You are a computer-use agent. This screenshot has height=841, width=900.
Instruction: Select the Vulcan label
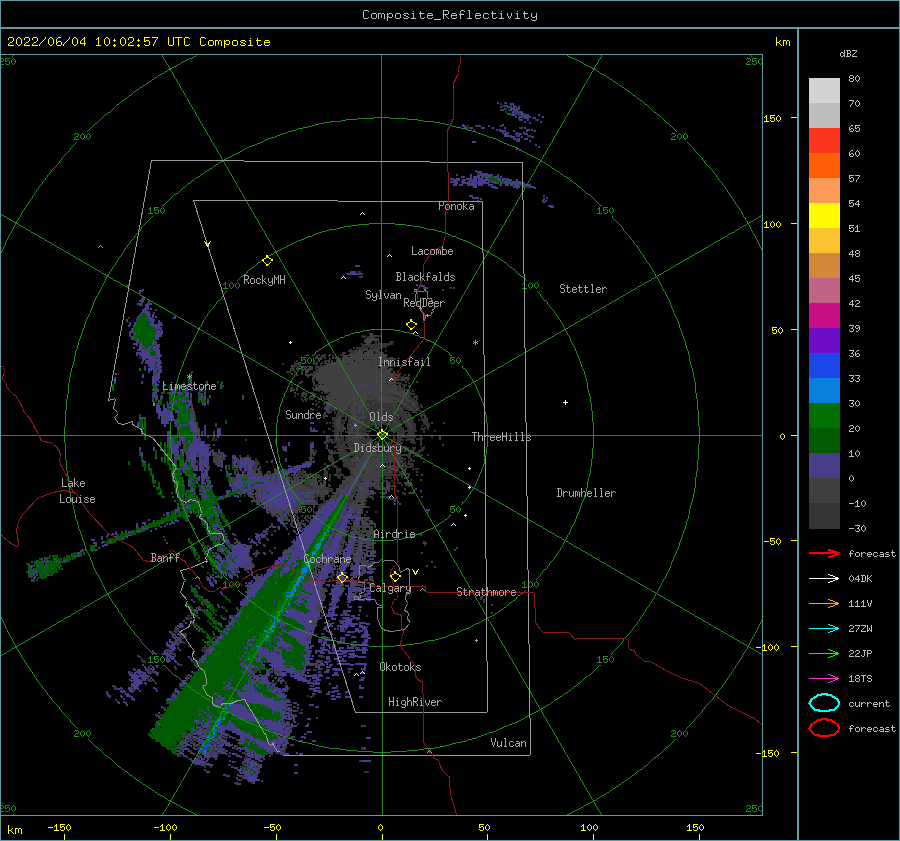509,743
